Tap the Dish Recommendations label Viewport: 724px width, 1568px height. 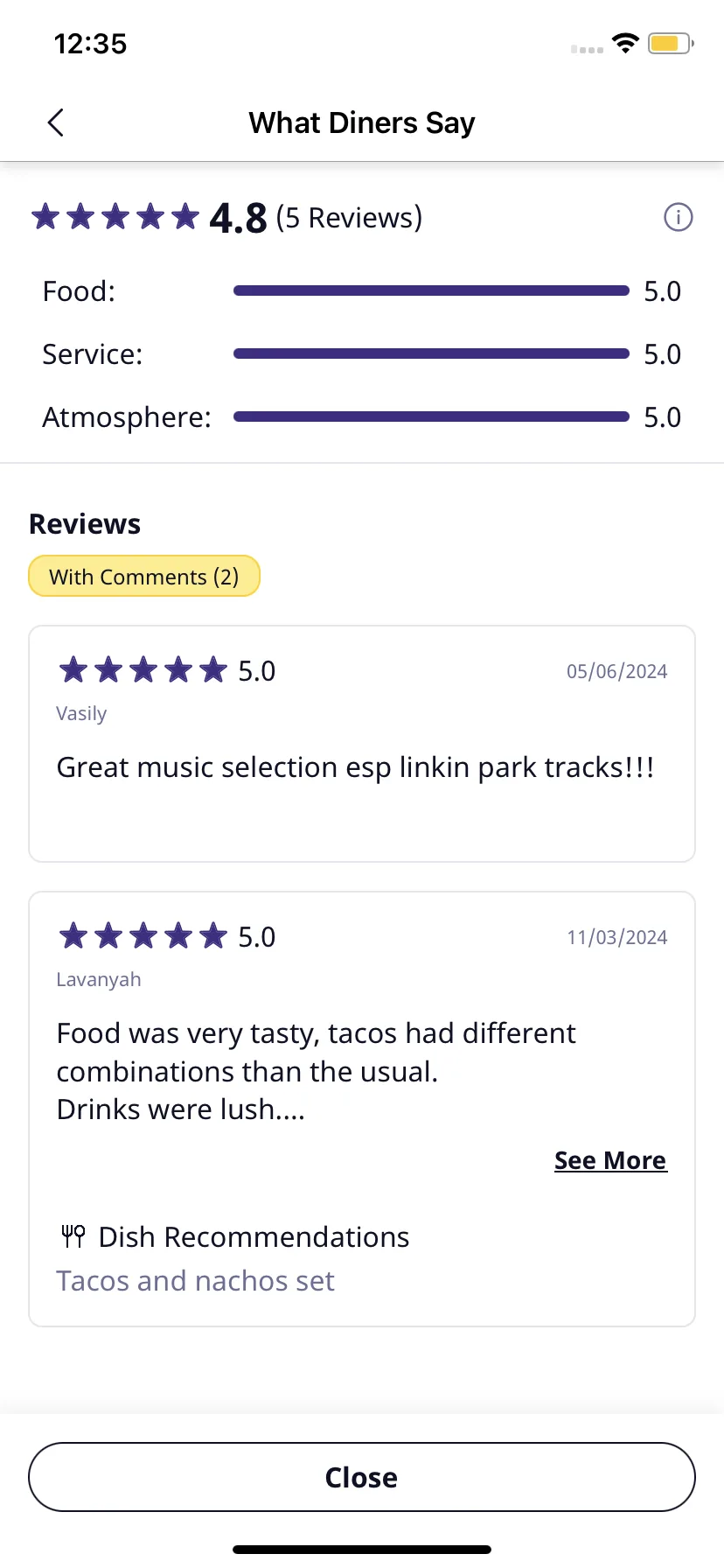pos(254,1237)
